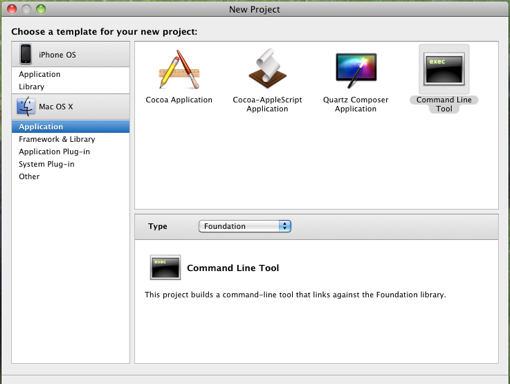Select highlighted Application under Mac OS X
Screen dimensions: 510x384
click(x=71, y=127)
